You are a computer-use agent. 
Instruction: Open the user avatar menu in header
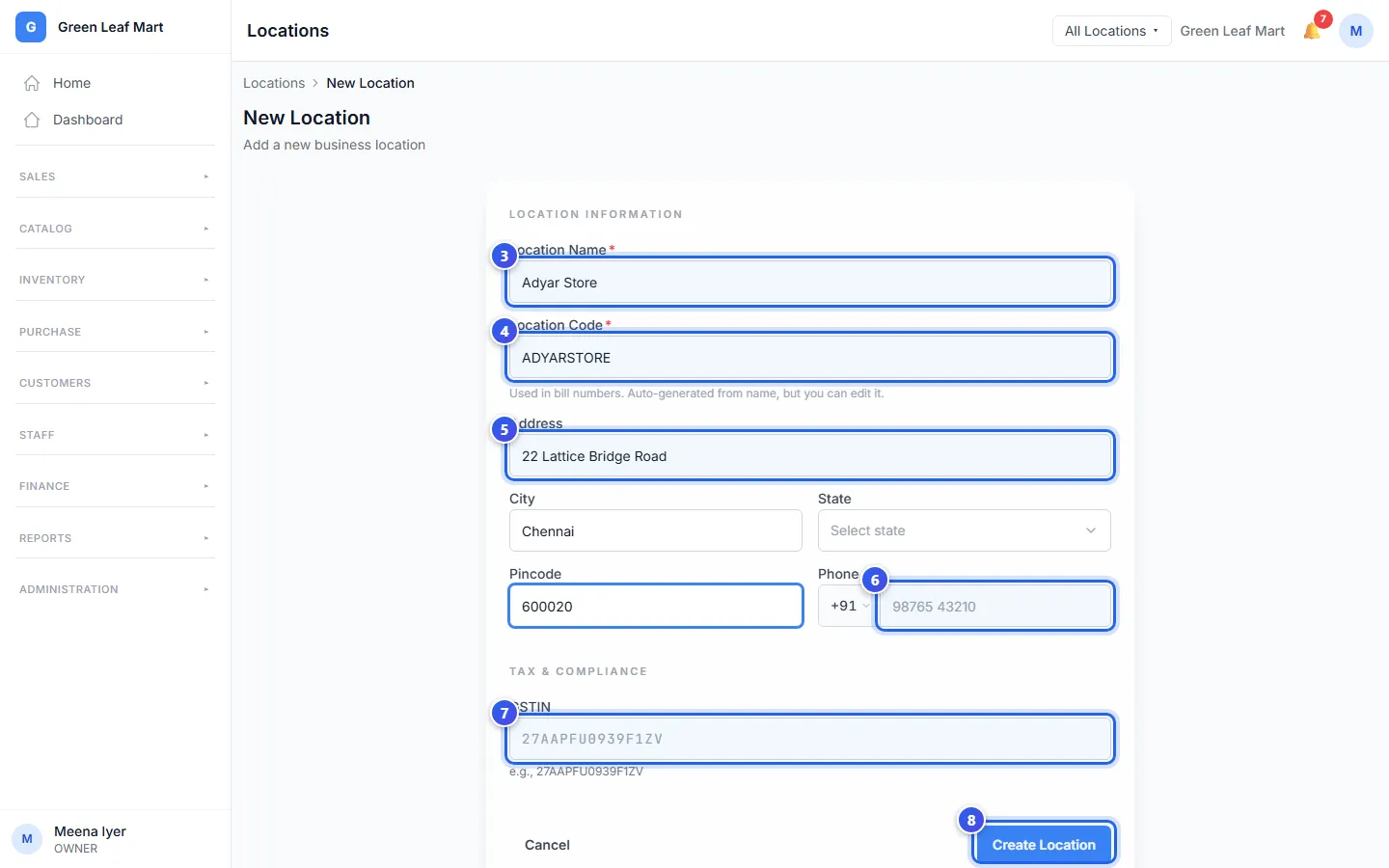tap(1355, 31)
